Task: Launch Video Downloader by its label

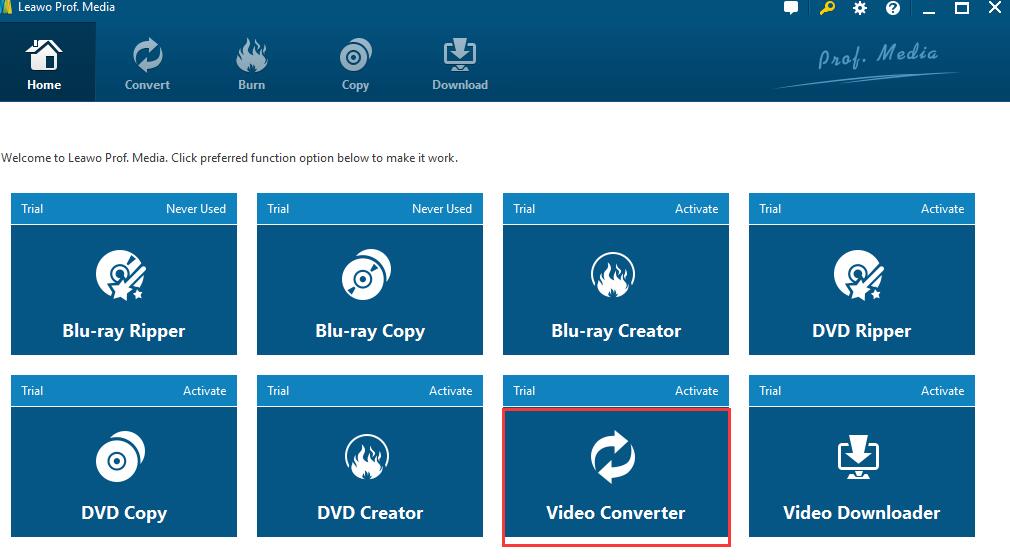Action: click(861, 513)
